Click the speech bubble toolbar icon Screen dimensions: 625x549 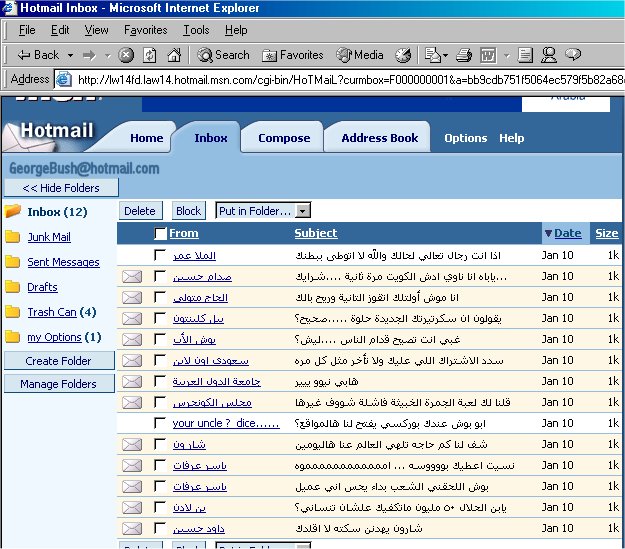[573, 54]
